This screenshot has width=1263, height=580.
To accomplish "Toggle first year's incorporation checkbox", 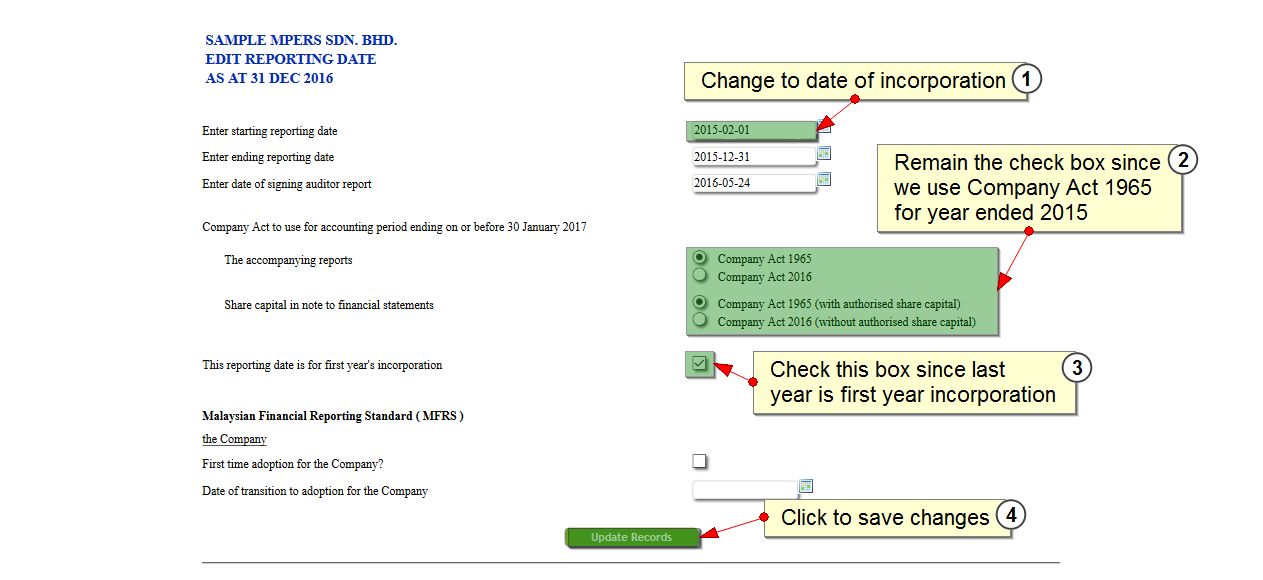I will (699, 364).
